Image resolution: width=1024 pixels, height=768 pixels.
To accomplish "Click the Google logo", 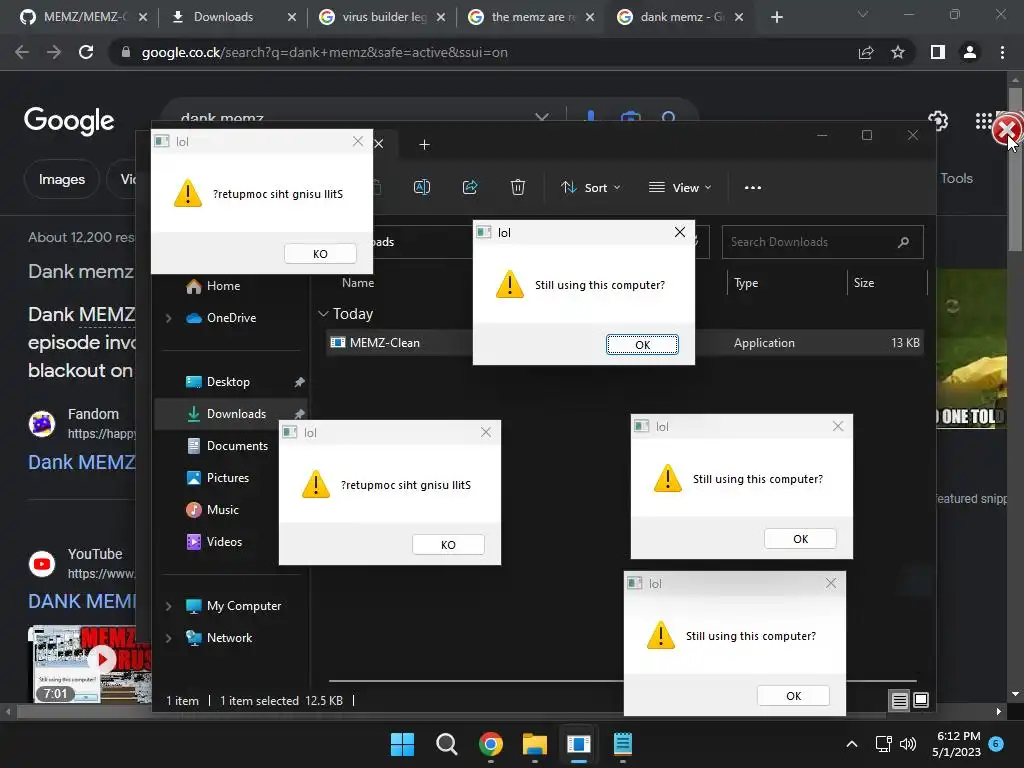I will (x=69, y=120).
